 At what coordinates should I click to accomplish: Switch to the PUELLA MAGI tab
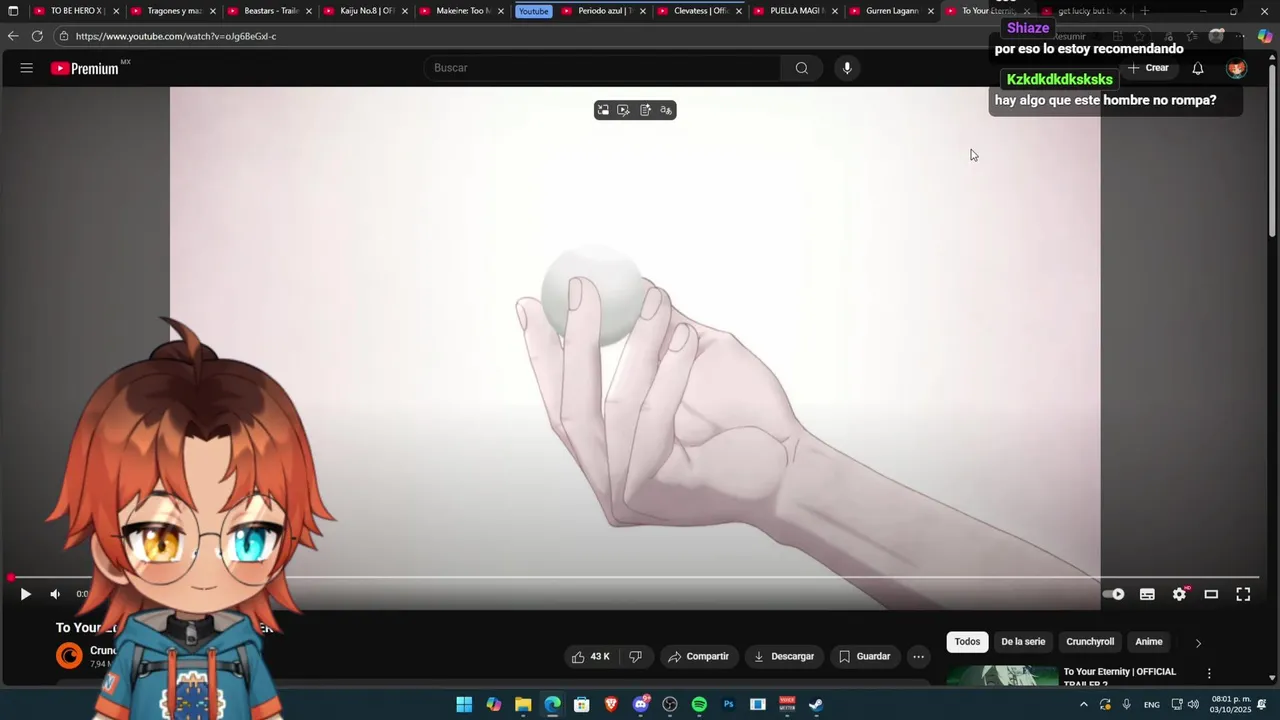[795, 11]
